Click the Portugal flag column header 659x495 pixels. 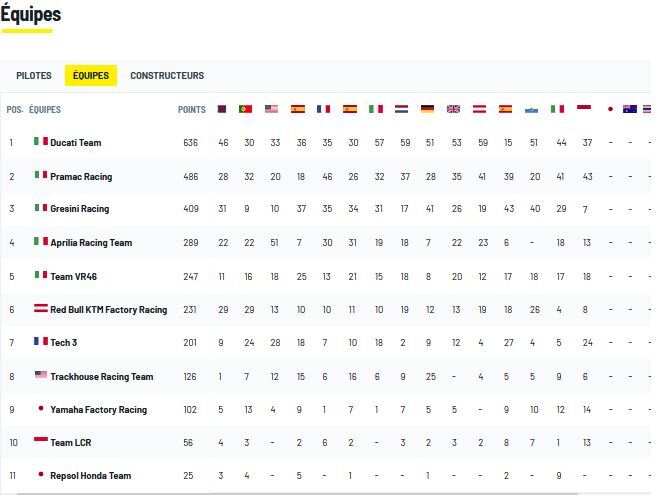245,109
